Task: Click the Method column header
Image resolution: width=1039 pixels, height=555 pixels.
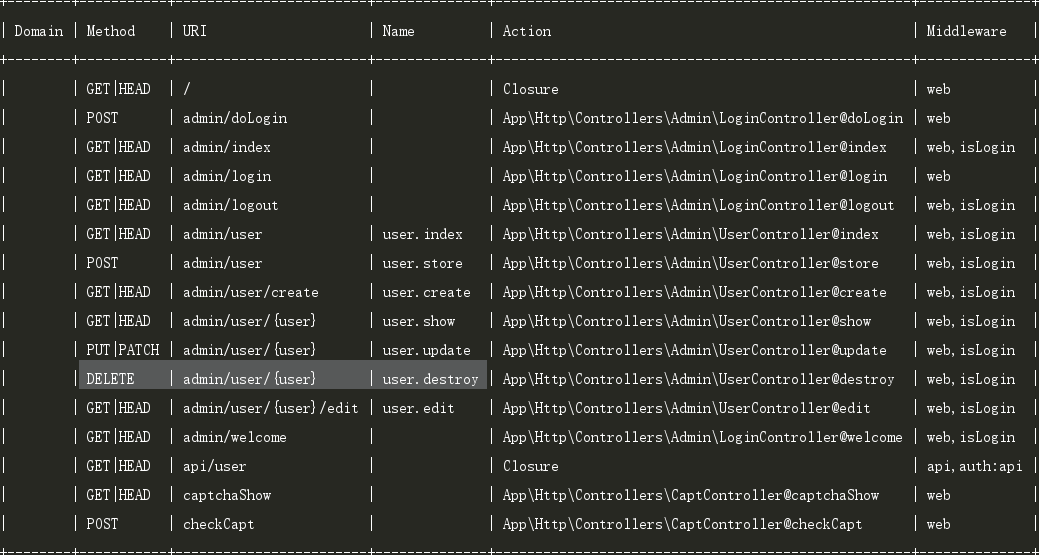Action: coord(111,31)
